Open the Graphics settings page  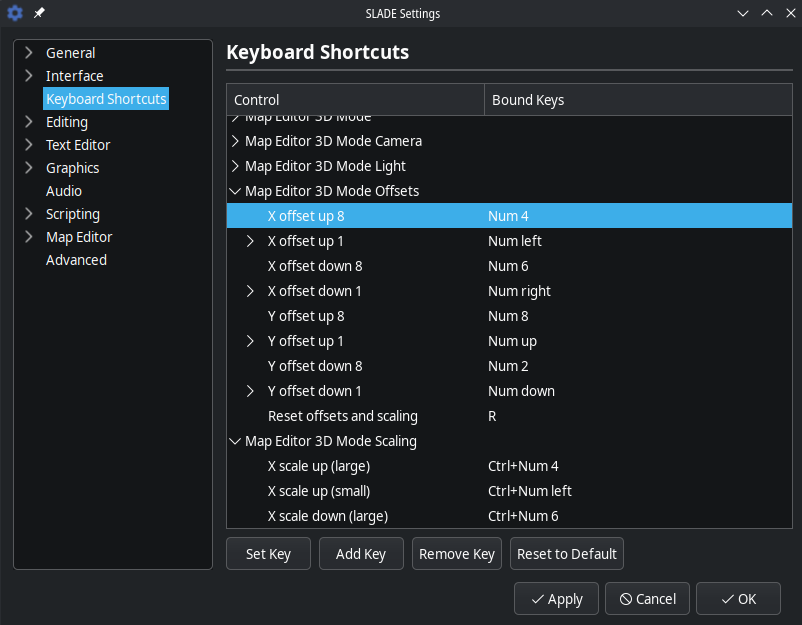pyautogui.click(x=73, y=168)
